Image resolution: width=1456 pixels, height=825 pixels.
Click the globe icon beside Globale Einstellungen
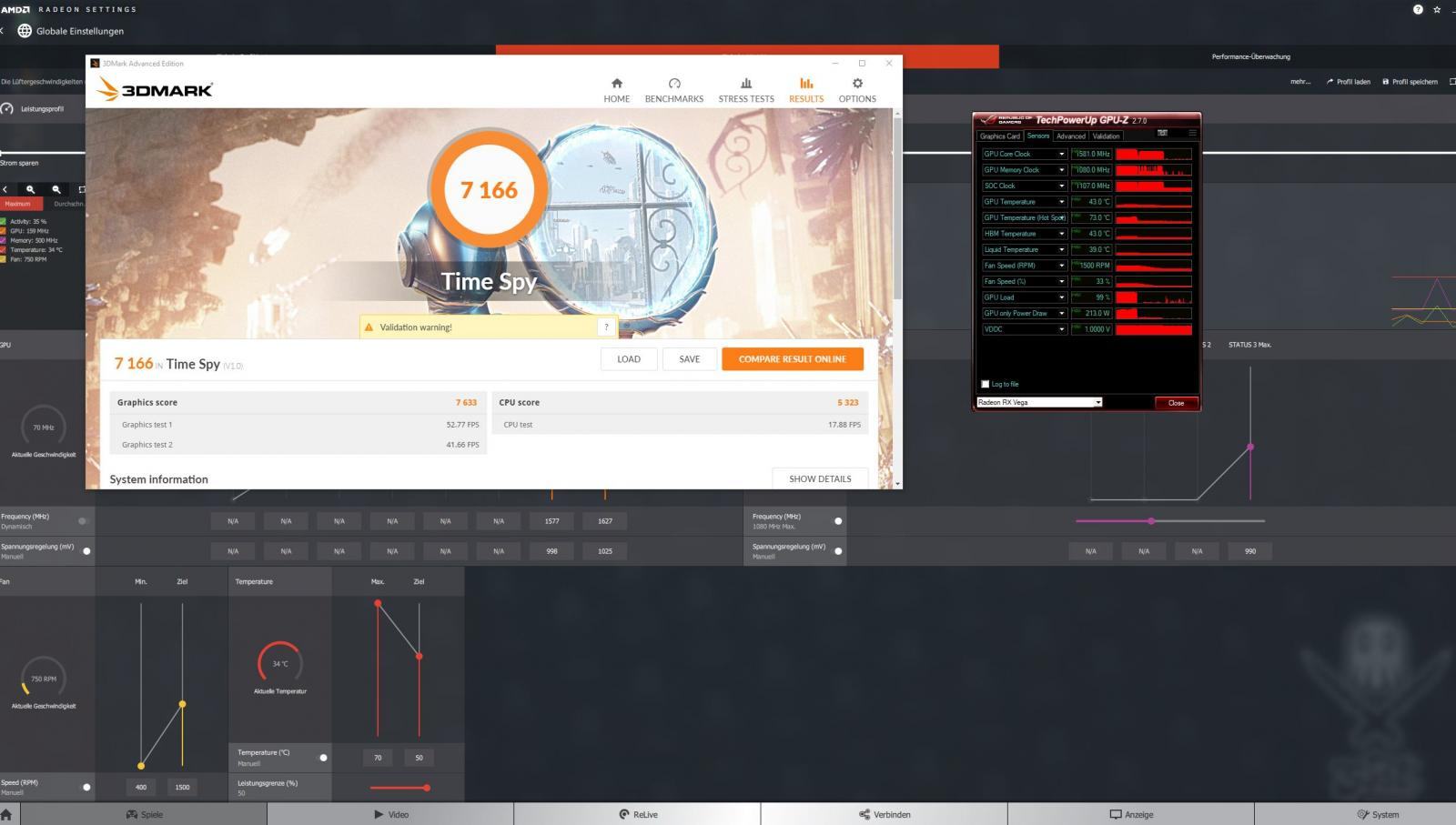(25, 31)
